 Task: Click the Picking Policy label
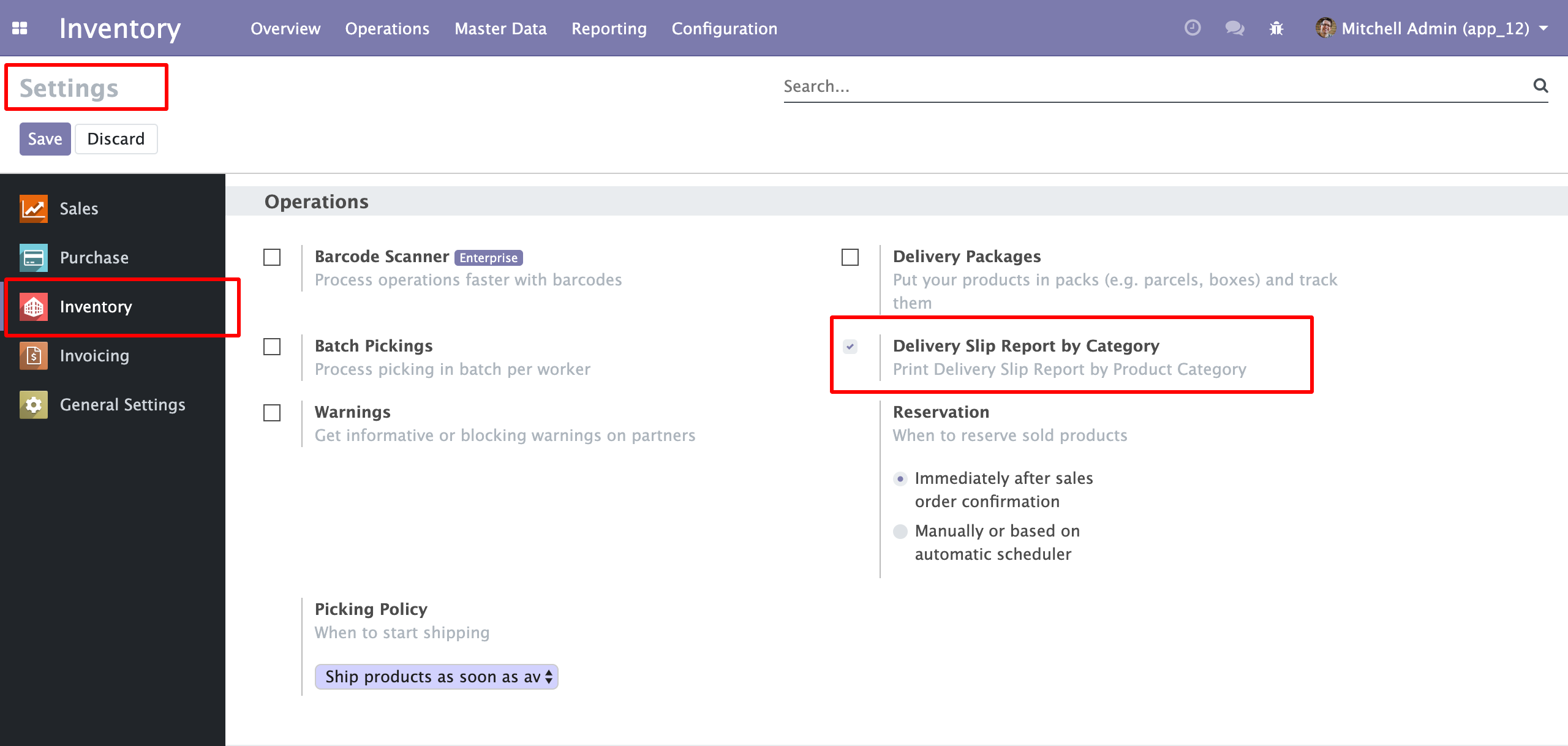coord(371,609)
